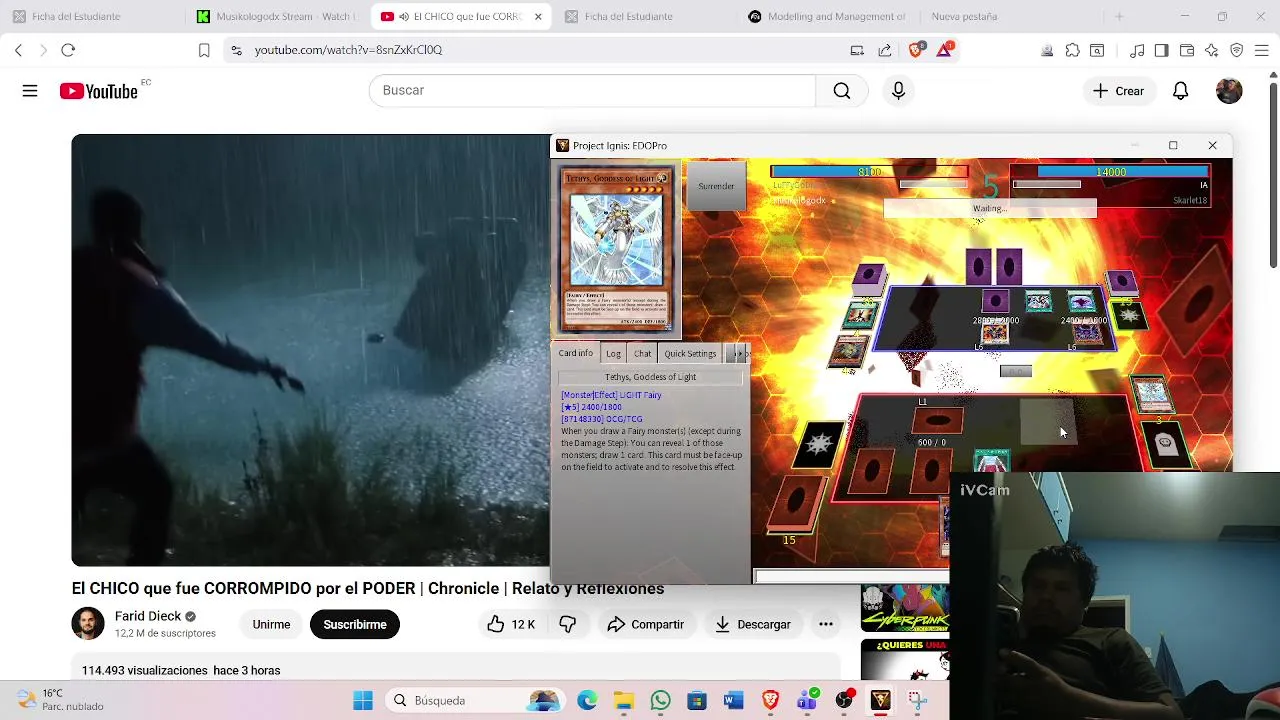Start voice search with the microphone icon
This screenshot has height=720, width=1280.
click(898, 91)
